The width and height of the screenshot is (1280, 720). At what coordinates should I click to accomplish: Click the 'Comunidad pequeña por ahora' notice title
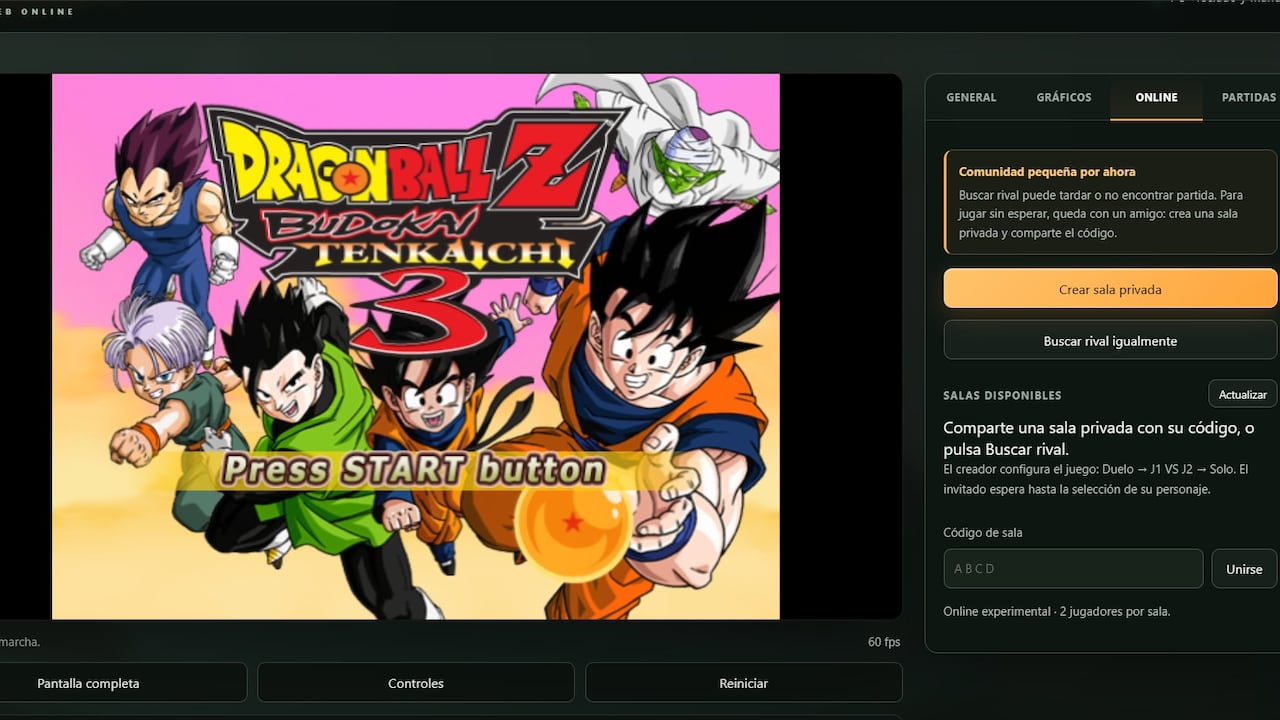[x=1047, y=172]
